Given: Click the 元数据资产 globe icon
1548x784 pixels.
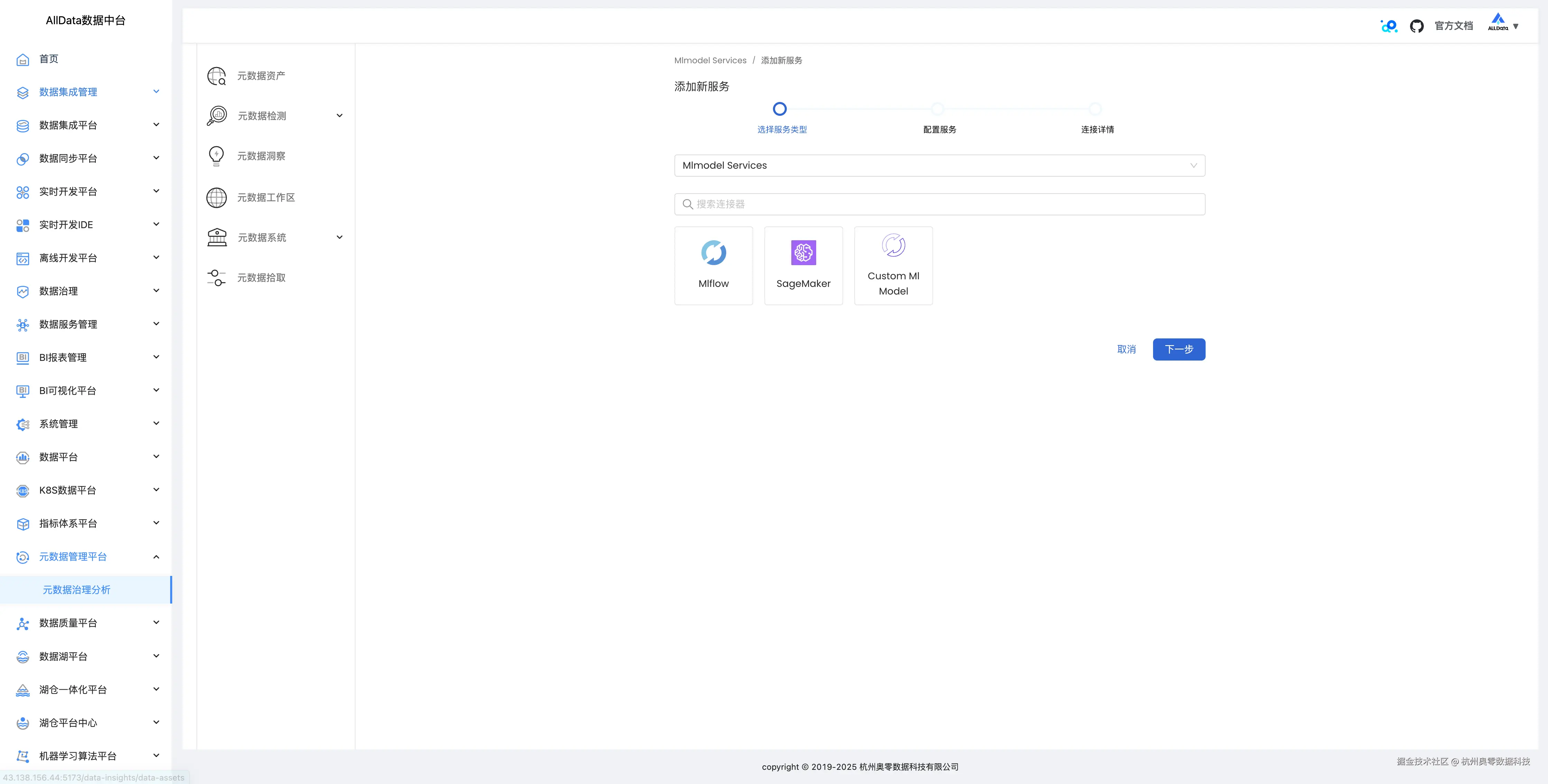Looking at the screenshot, I should click(x=216, y=76).
